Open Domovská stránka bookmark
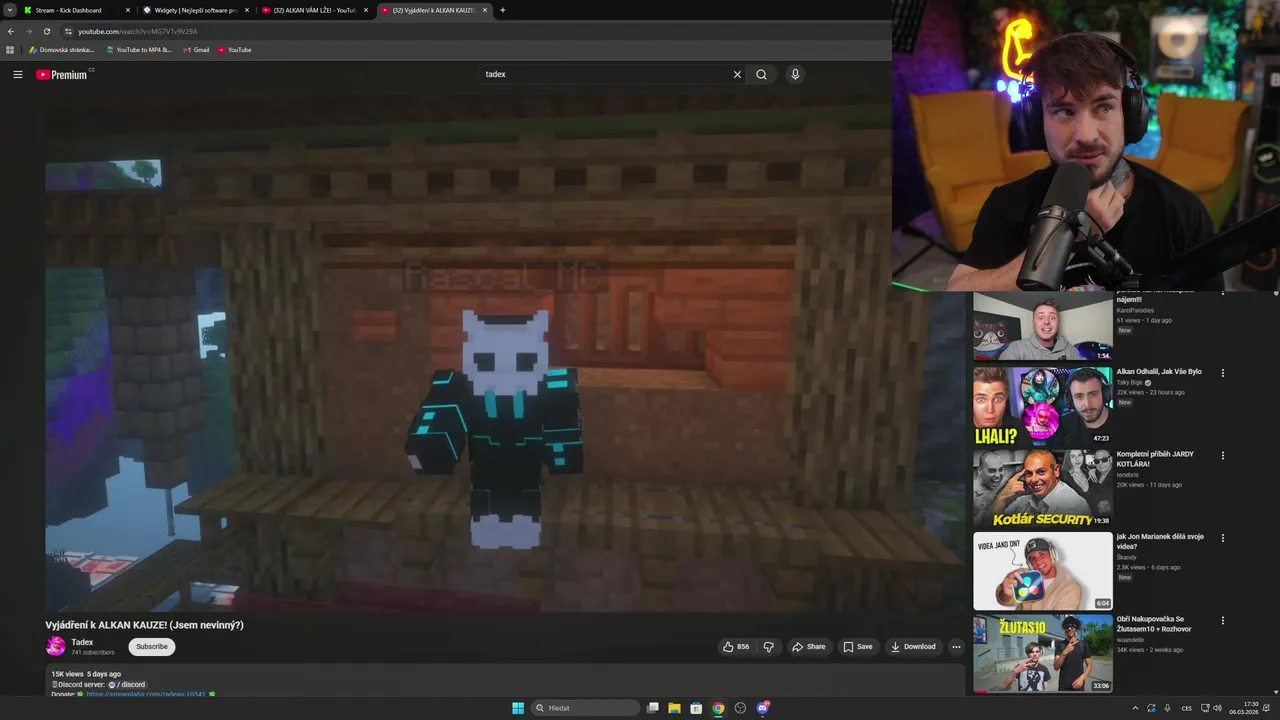This screenshot has height=720, width=1280. tap(62, 50)
